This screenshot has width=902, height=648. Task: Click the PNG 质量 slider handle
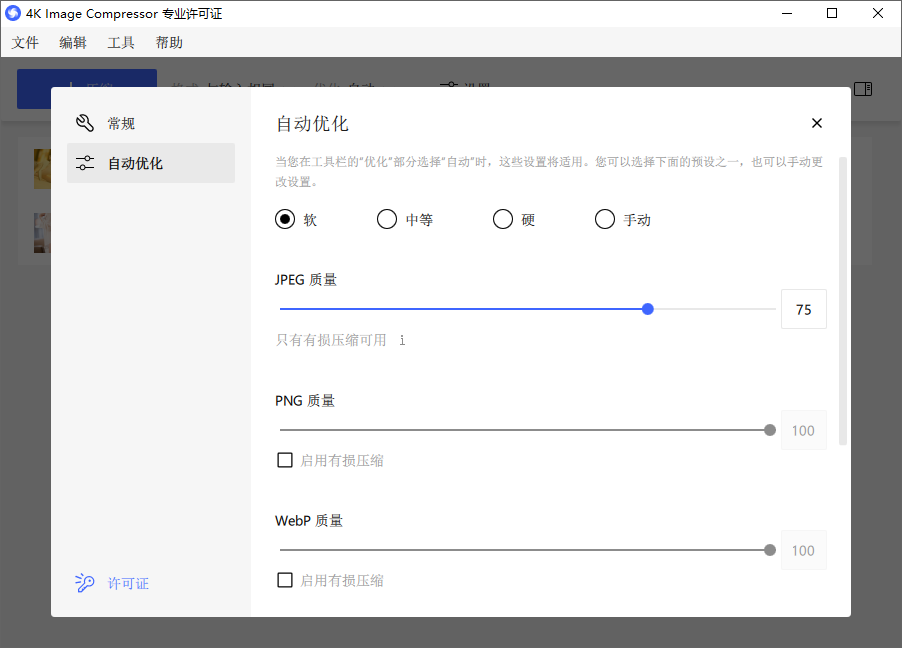pos(770,430)
